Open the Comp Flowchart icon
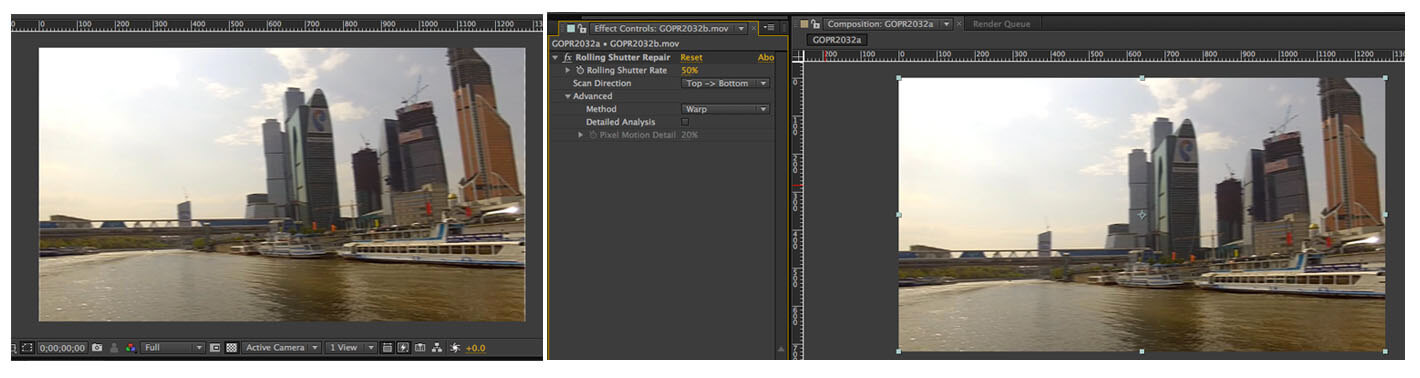 coord(437,347)
